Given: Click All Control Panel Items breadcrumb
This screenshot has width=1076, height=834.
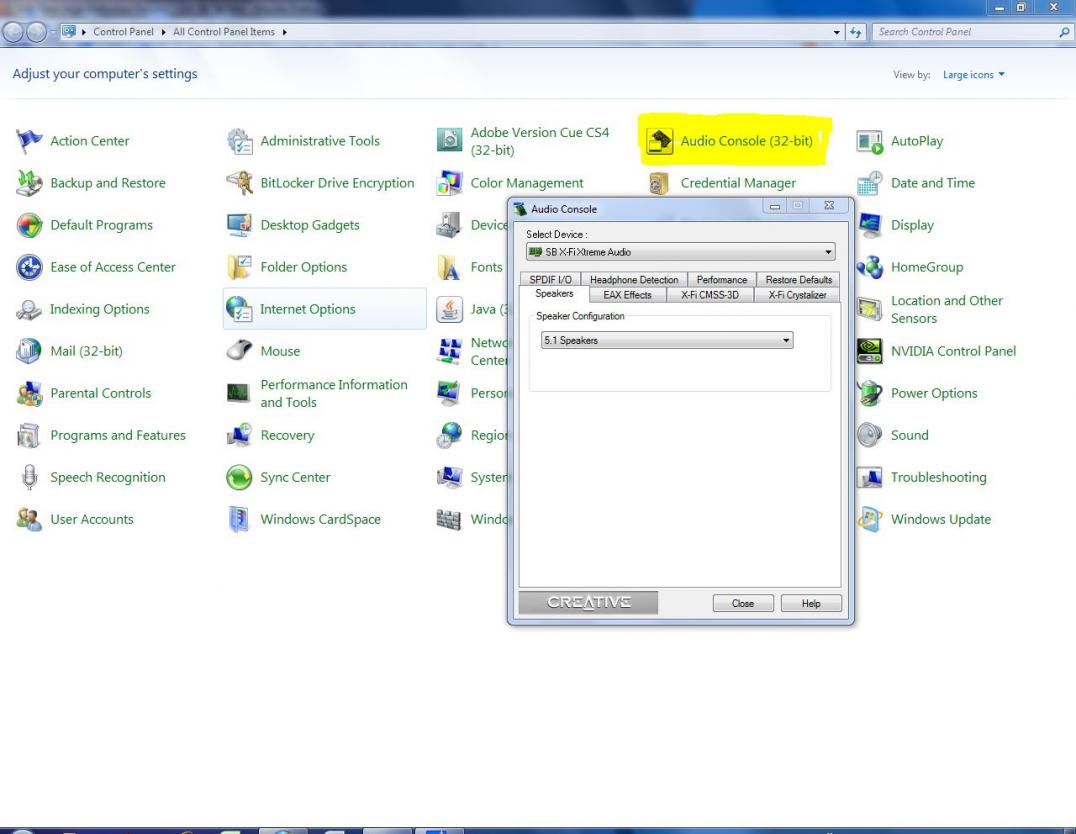Looking at the screenshot, I should coord(224,32).
